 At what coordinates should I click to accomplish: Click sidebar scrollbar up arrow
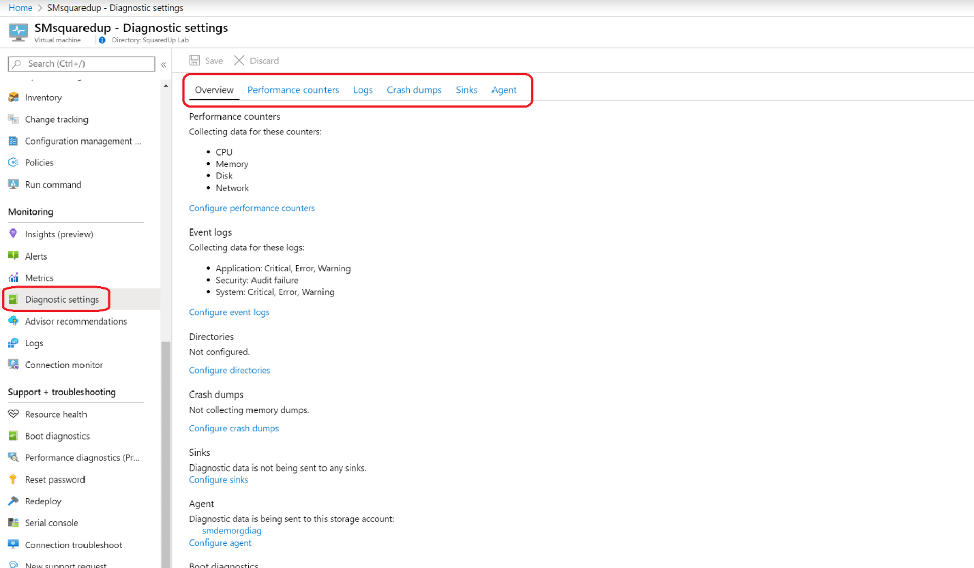pyautogui.click(x=166, y=86)
